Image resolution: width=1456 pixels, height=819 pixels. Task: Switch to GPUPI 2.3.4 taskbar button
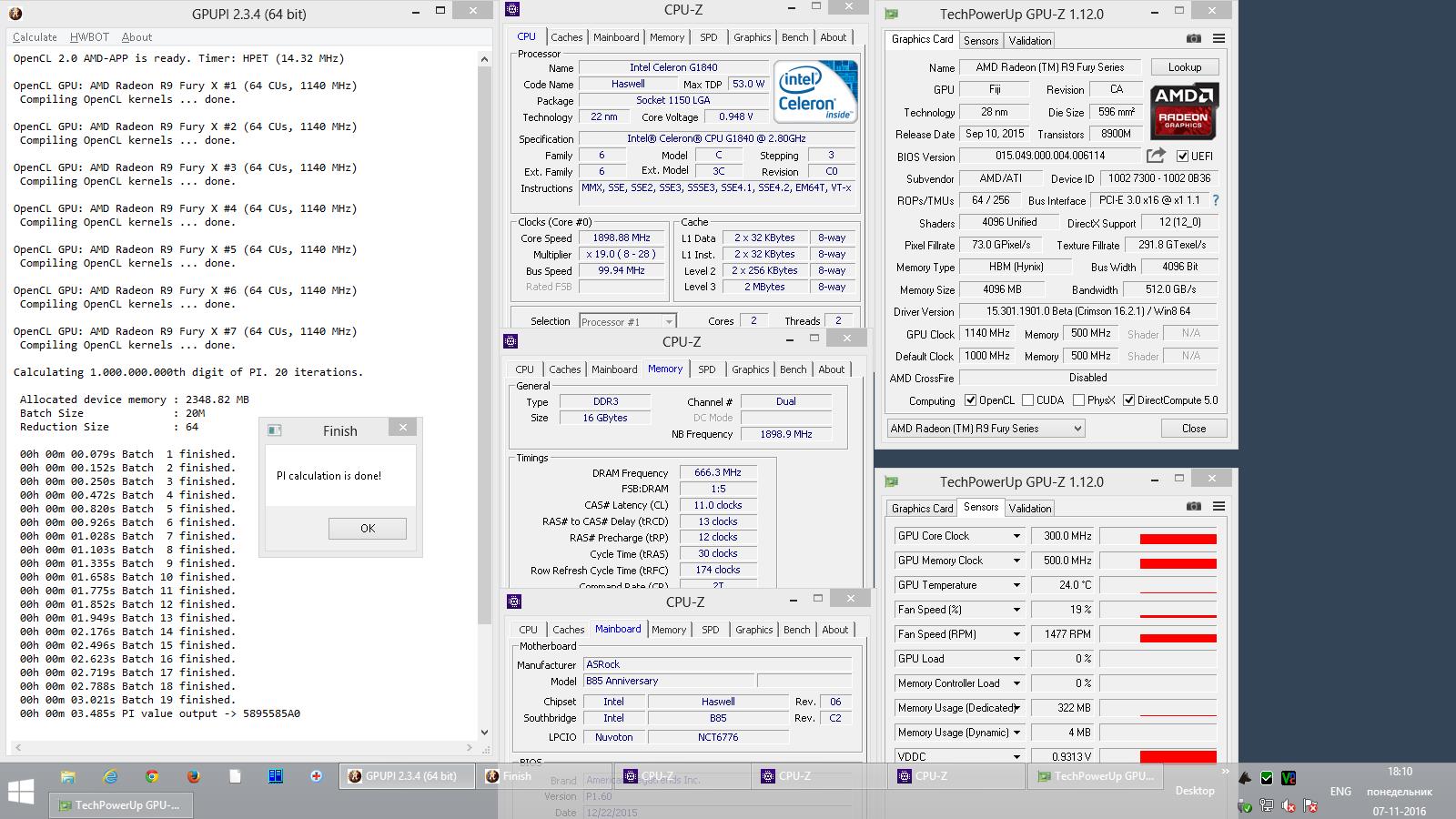pos(409,776)
